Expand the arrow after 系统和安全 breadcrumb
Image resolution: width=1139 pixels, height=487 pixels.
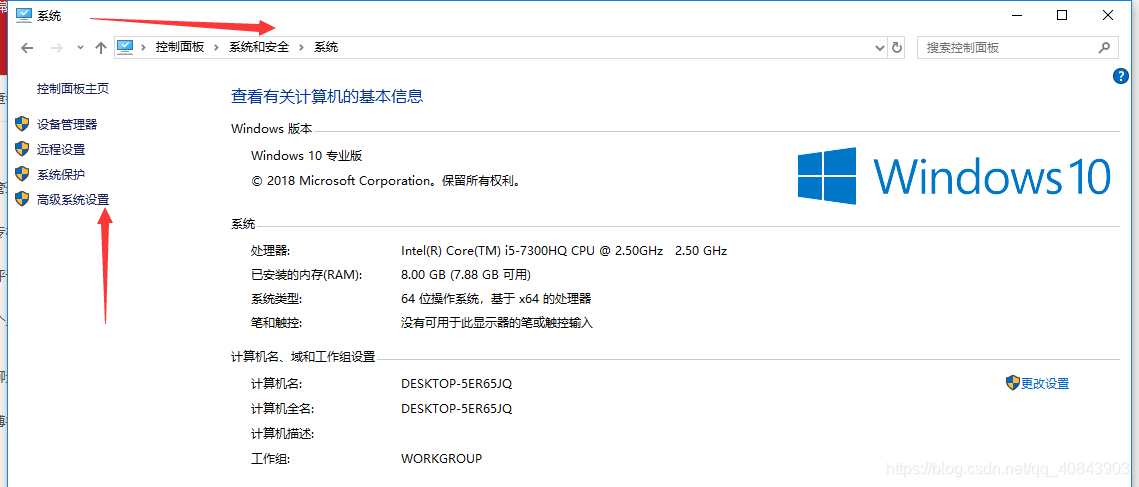(301, 47)
